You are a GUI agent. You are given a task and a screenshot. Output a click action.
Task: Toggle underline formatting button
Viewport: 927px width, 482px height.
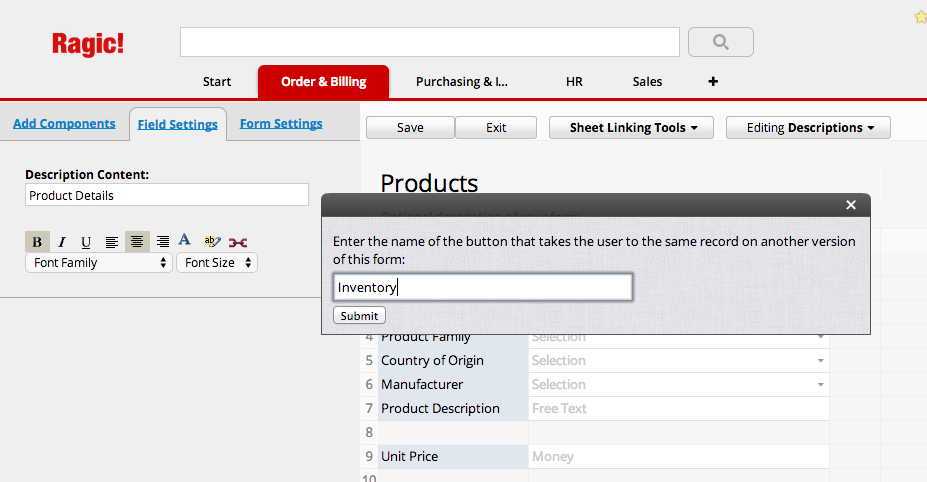86,242
